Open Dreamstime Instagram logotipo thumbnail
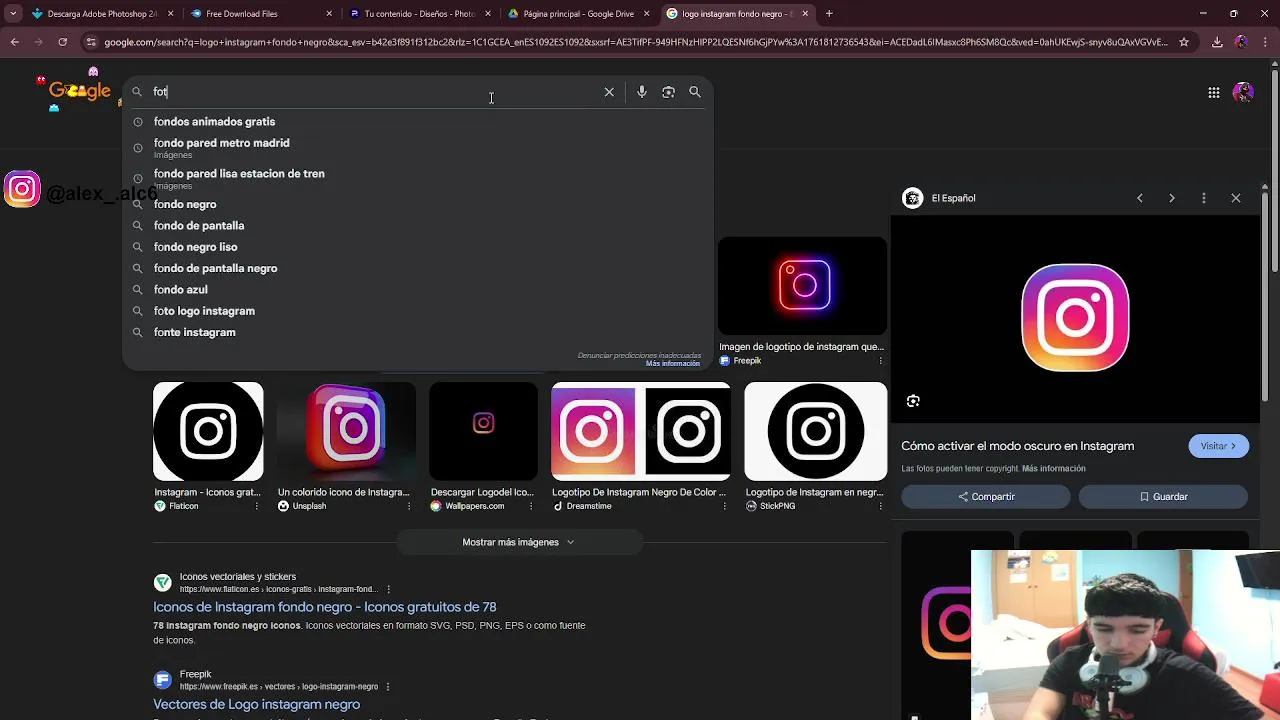The height and width of the screenshot is (720, 1280). point(641,431)
